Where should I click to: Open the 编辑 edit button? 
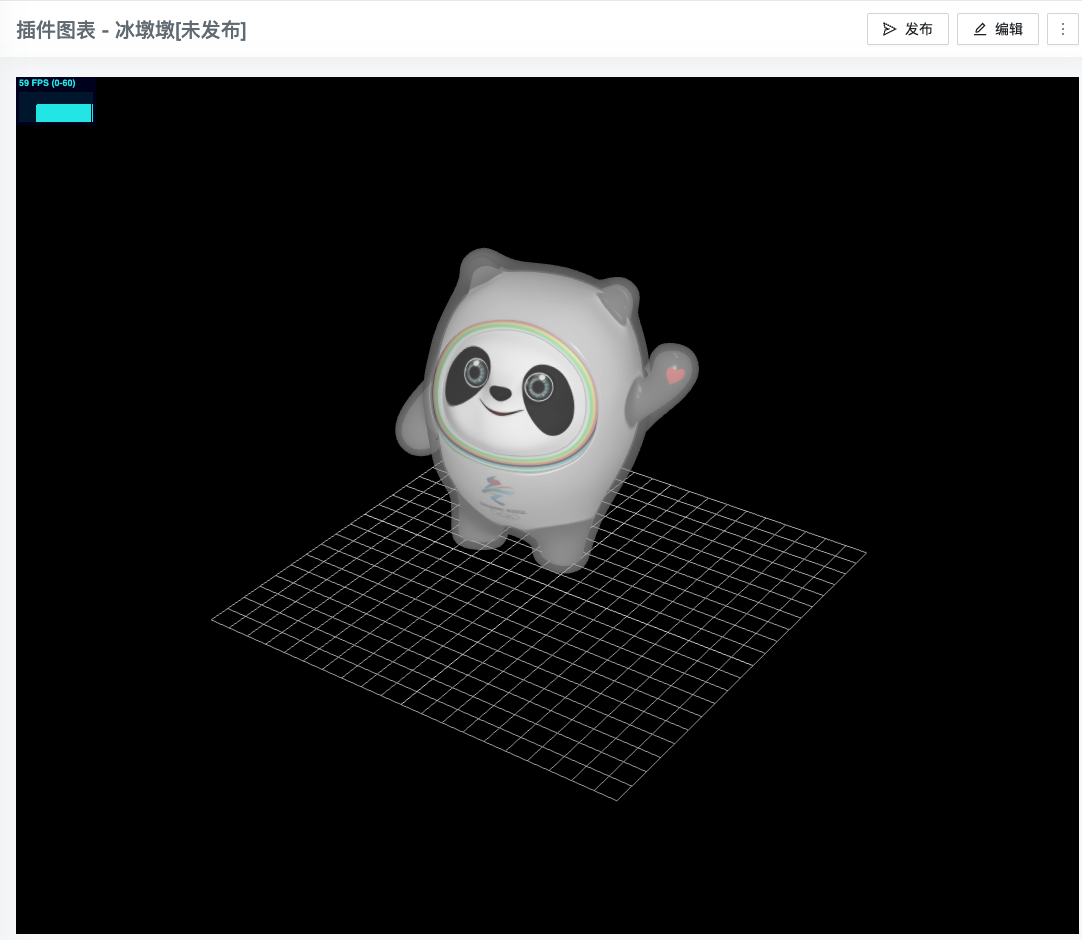point(997,29)
